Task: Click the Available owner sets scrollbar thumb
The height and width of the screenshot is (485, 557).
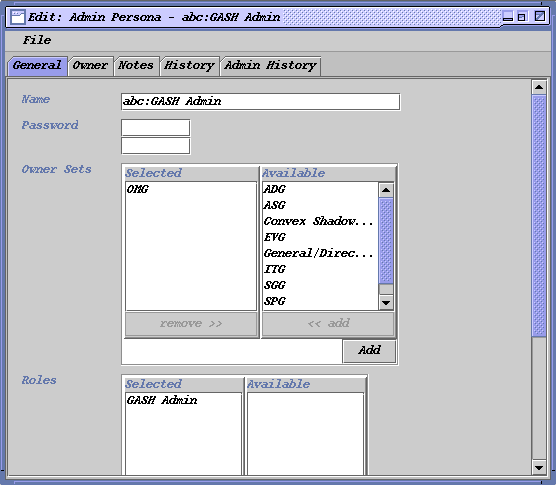Action: click(x=386, y=241)
